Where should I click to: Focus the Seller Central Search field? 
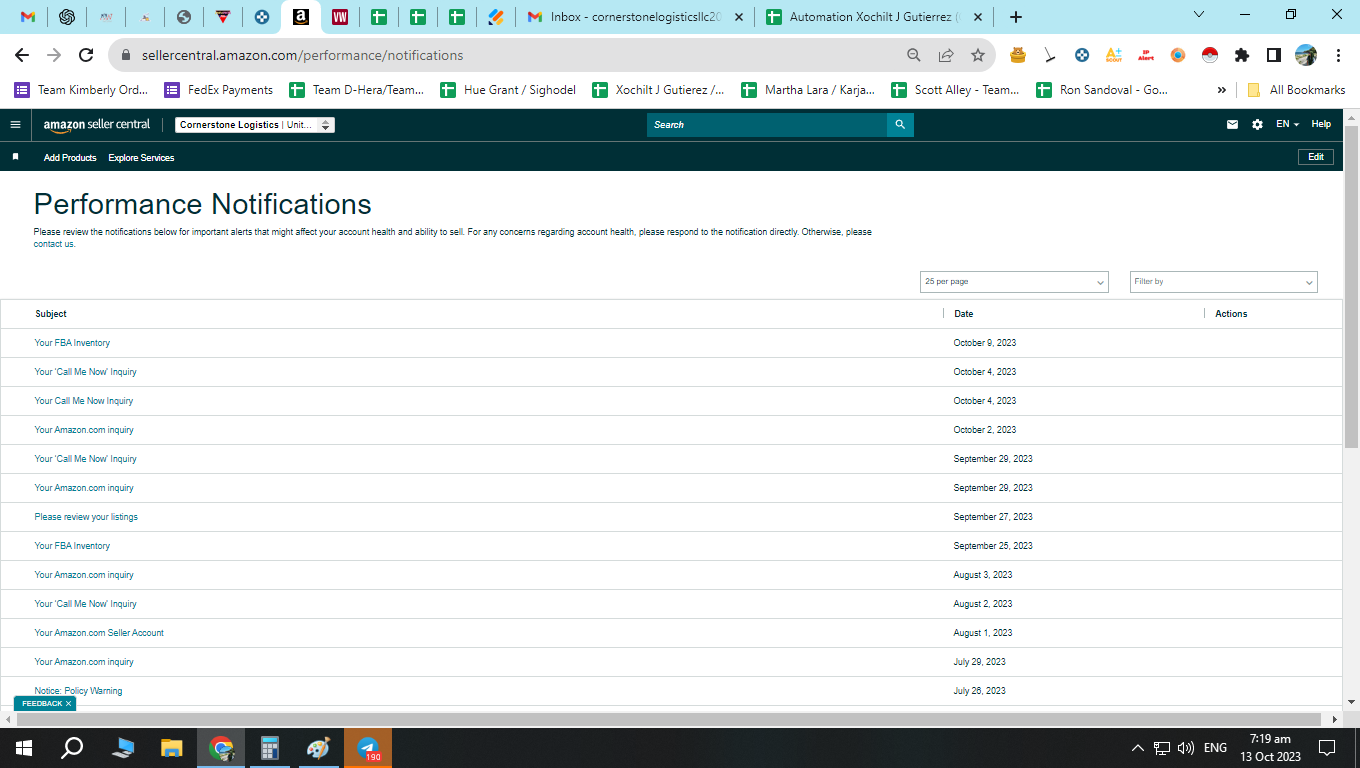(x=767, y=125)
